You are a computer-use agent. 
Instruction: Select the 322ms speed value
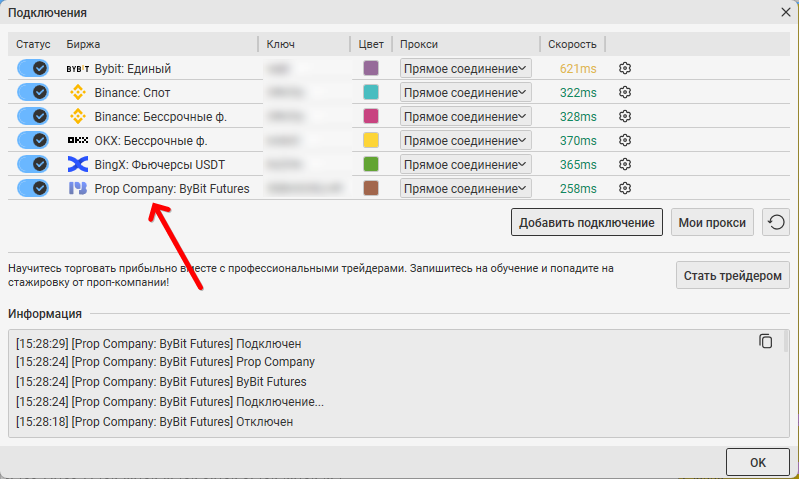[x=578, y=93]
